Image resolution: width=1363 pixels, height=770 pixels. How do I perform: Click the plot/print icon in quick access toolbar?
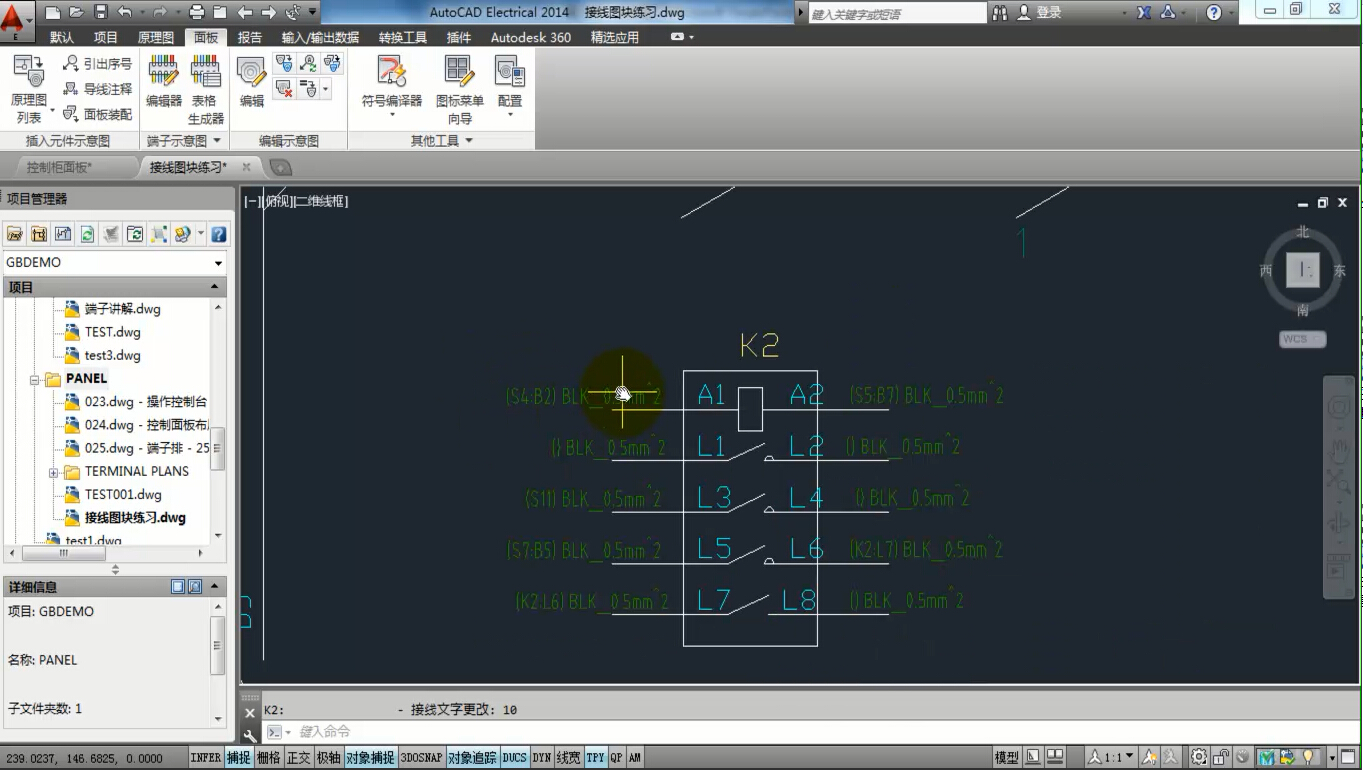tap(196, 13)
